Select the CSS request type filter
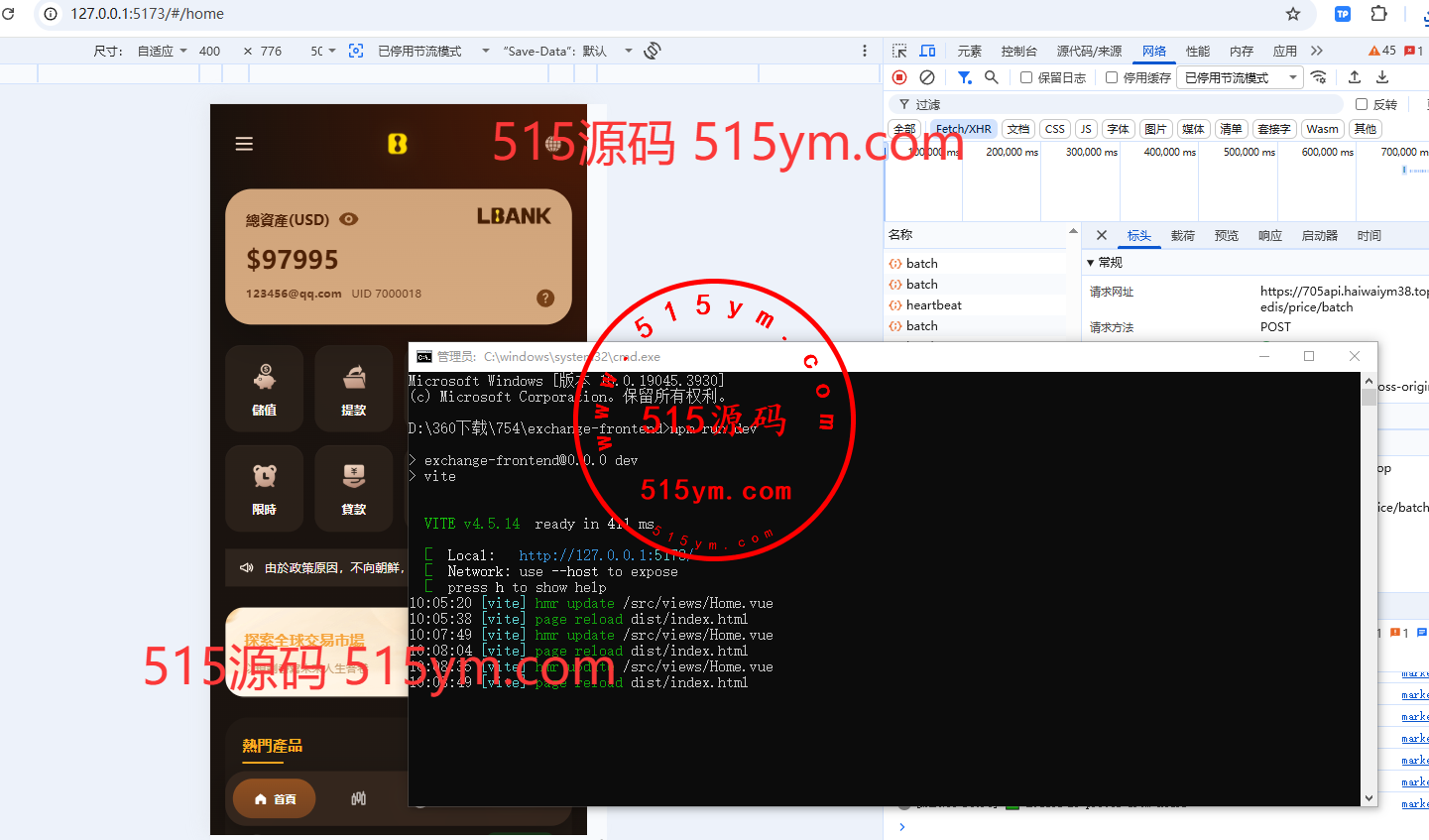The height and width of the screenshot is (840, 1429). pyautogui.click(x=1055, y=129)
